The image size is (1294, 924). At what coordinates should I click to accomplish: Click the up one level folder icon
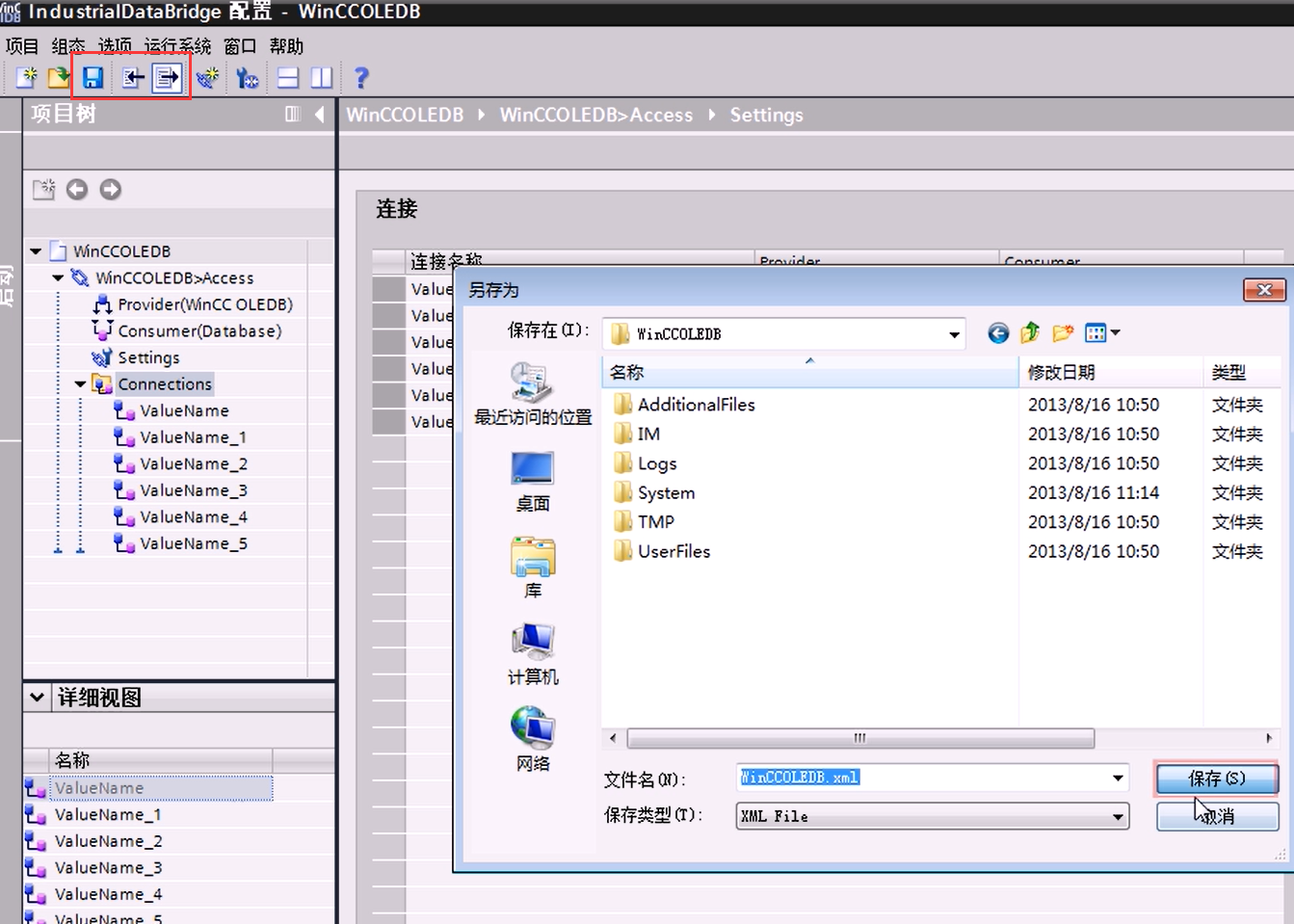pos(1030,333)
